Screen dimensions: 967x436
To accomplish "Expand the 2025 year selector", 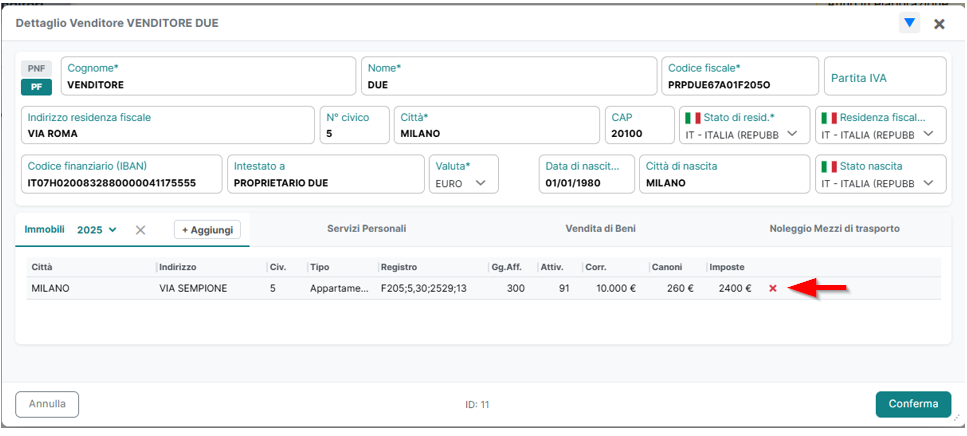I will (x=96, y=229).
